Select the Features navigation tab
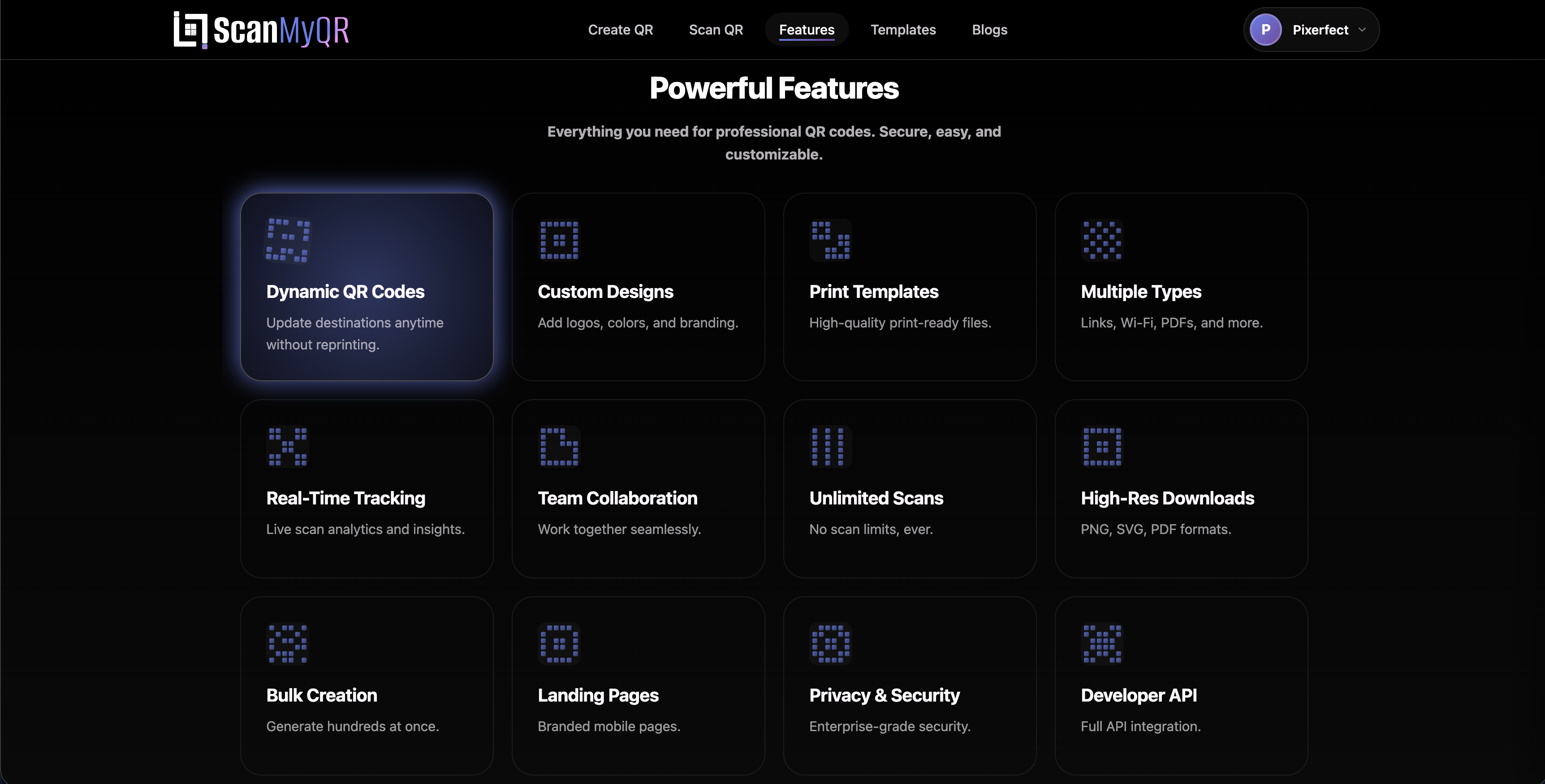1545x784 pixels. pos(806,30)
